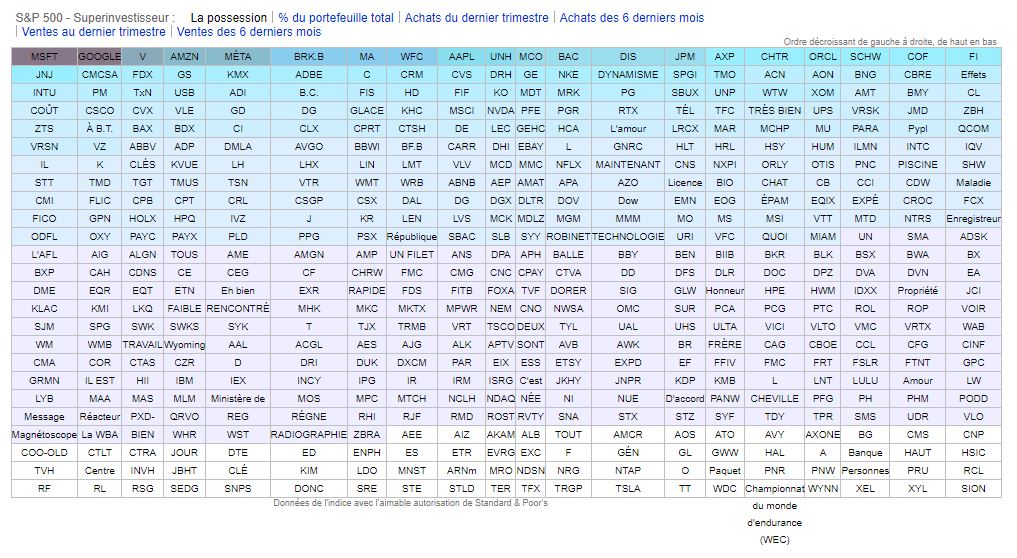Show 'Ventes des 6 derniers mois'

click(248, 32)
